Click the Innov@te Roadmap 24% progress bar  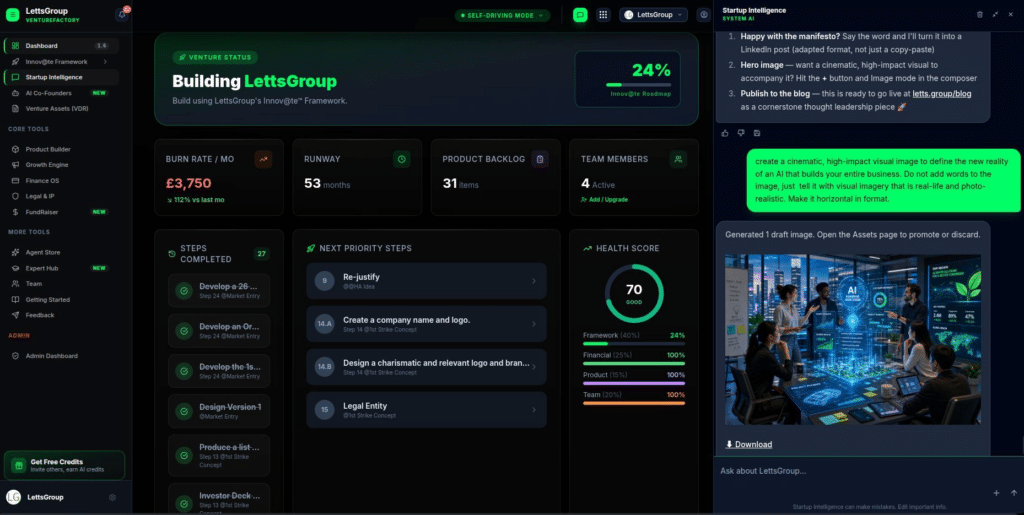(x=638, y=85)
